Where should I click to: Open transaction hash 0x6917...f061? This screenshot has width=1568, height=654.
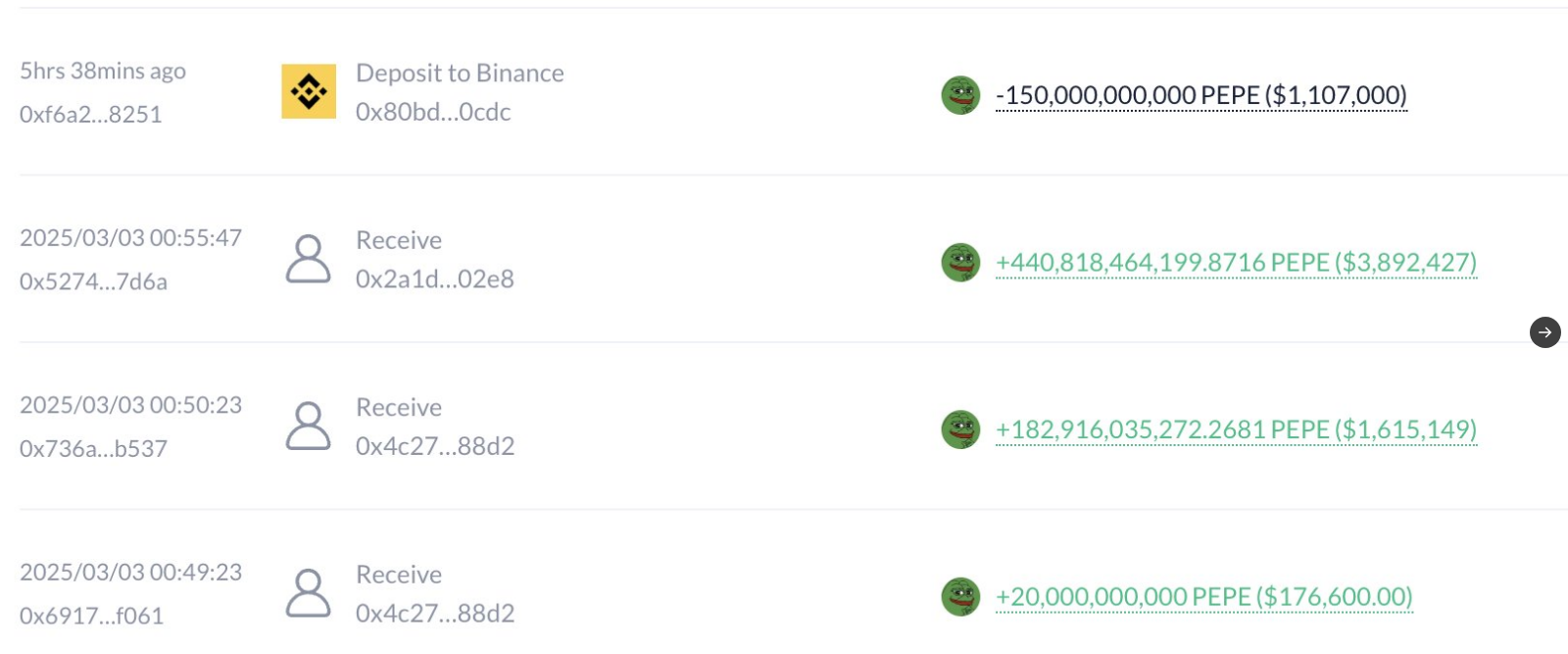[91, 616]
